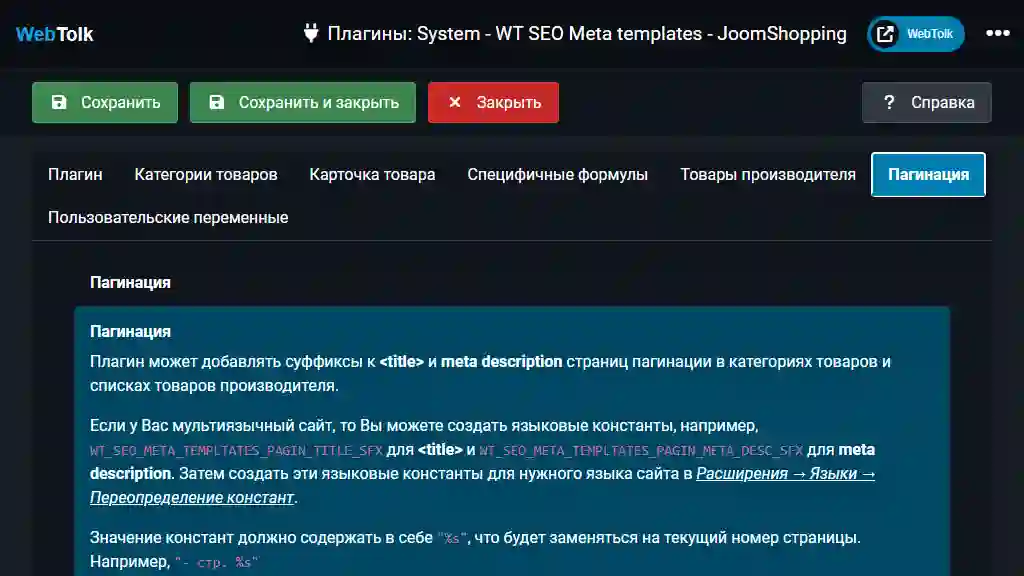Click the Пагинация fieldset heading above the info box
Viewport: 1024px width, 576px height.
pyautogui.click(x=131, y=283)
